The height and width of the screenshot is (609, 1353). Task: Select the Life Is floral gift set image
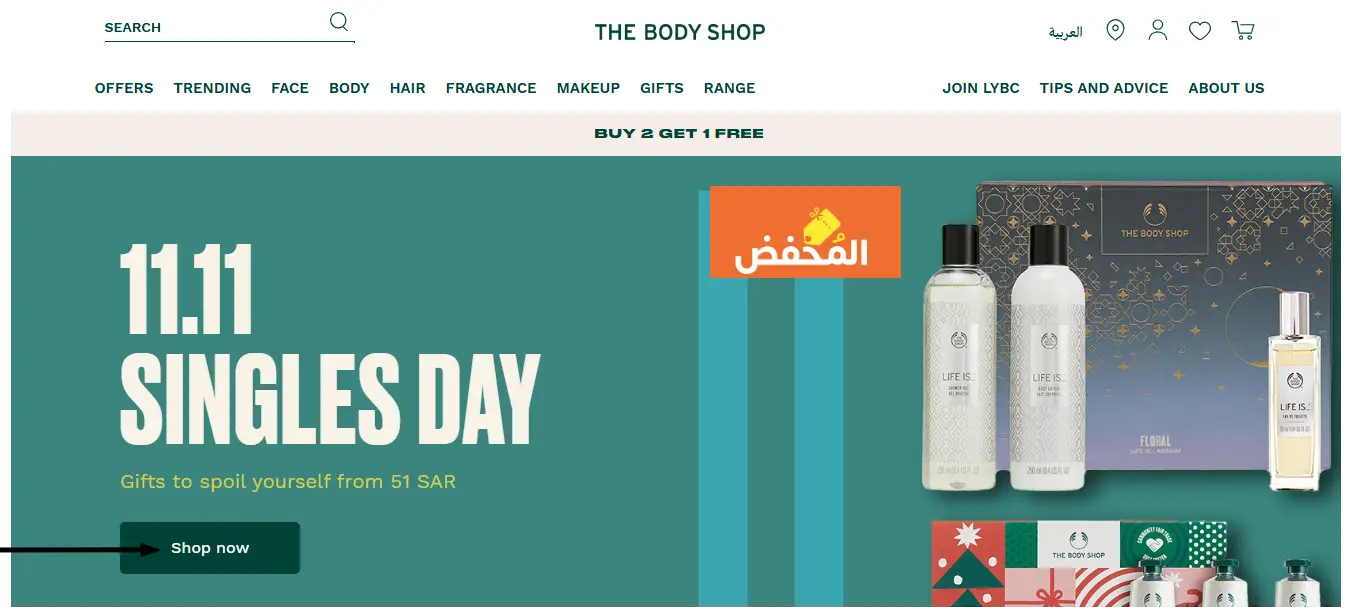point(1129,338)
